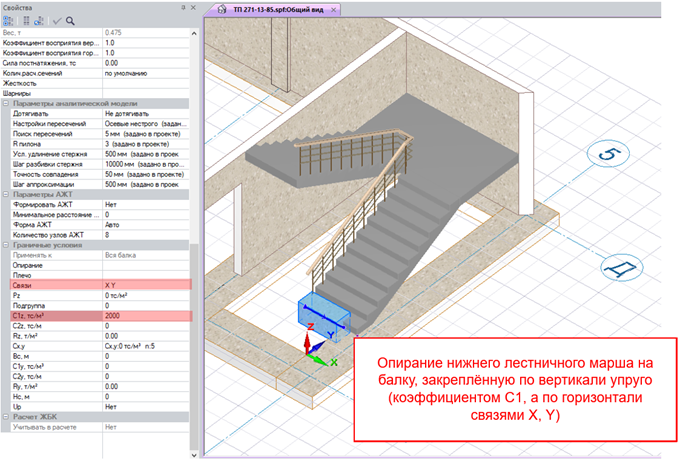Click the R пилона value '3 (задано в проекте)'
This screenshot has height=461, width=680.
click(x=146, y=144)
